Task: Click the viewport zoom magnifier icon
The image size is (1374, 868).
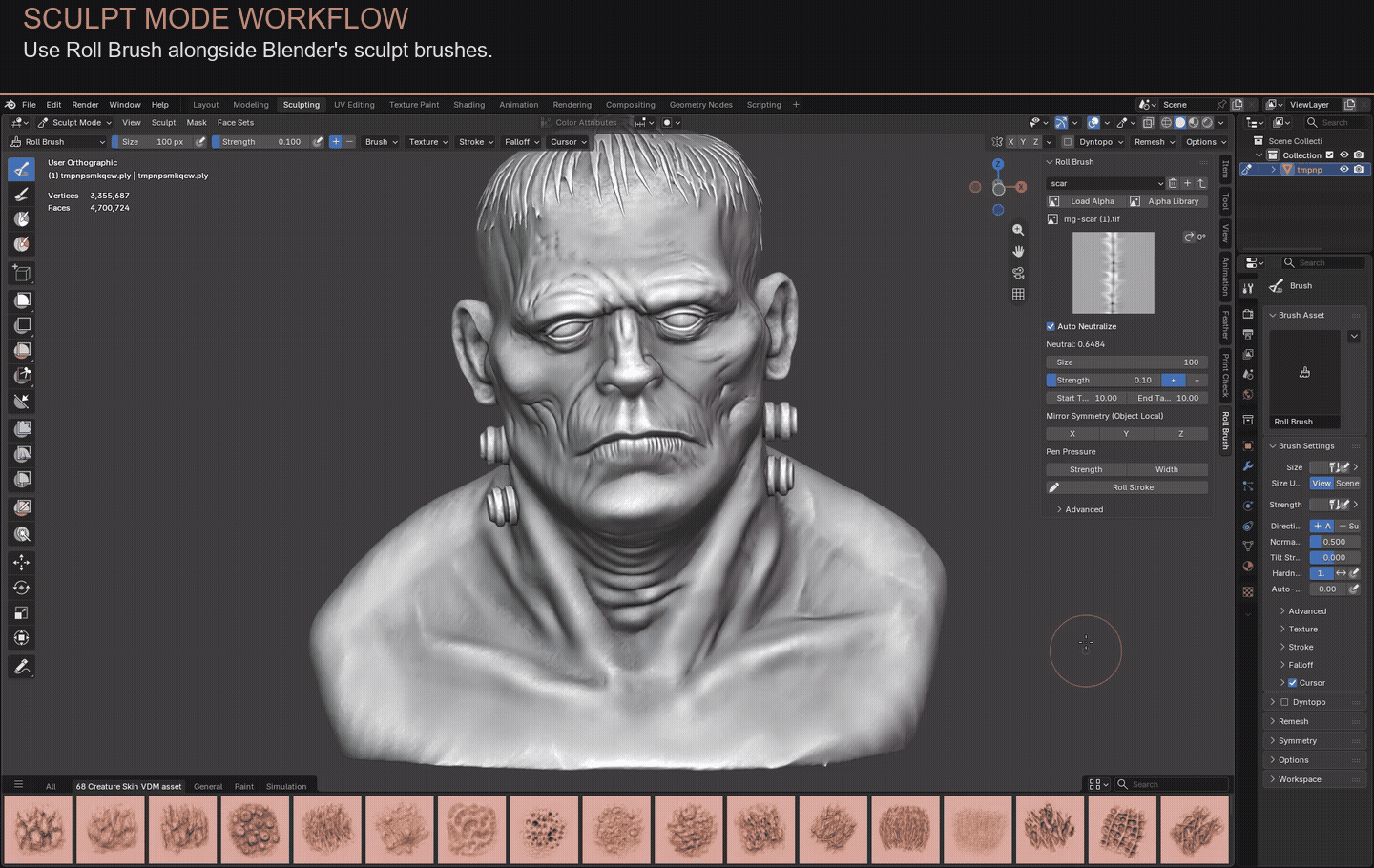Action: point(1018,230)
